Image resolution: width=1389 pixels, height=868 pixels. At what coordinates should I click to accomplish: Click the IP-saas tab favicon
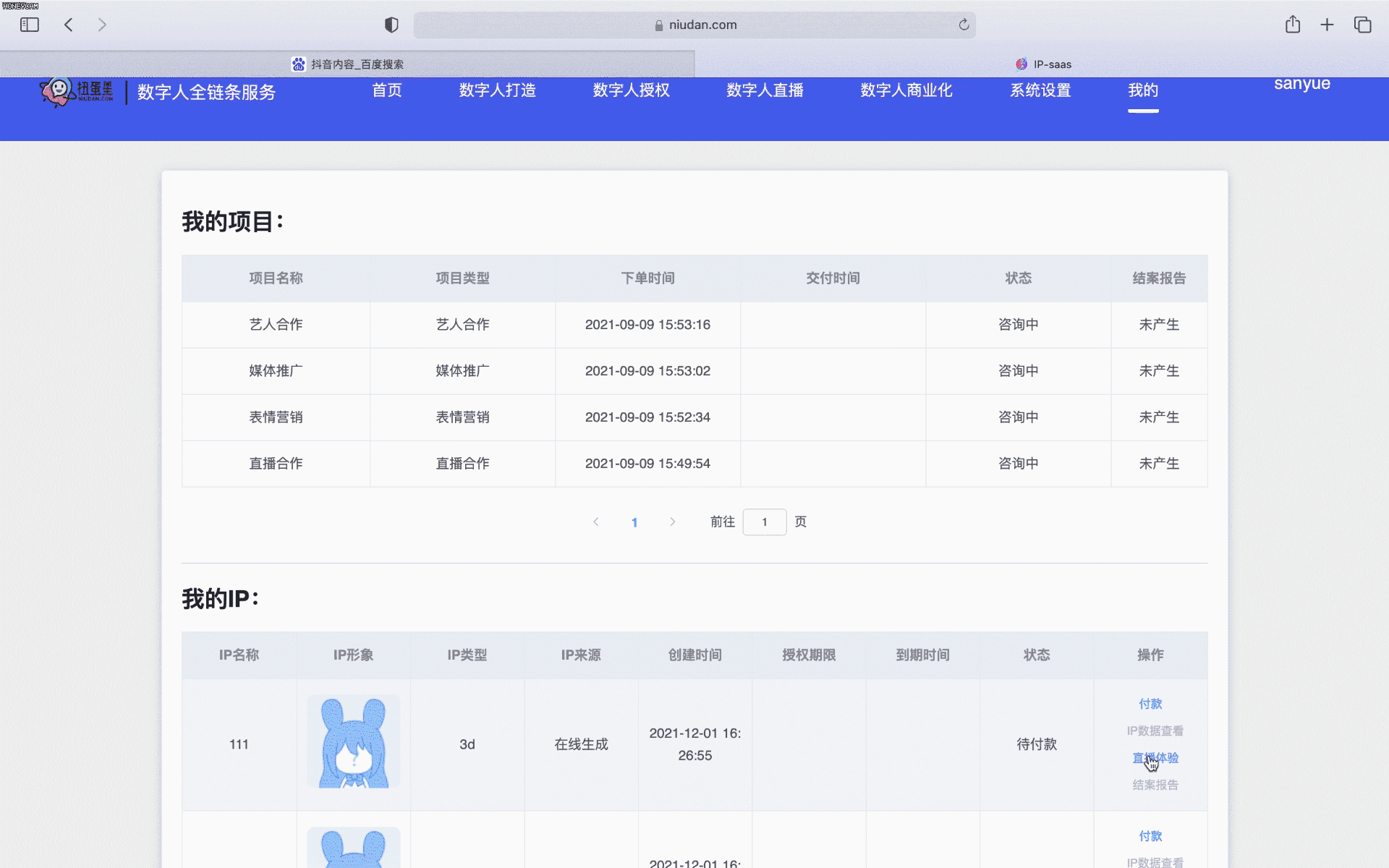1021,64
